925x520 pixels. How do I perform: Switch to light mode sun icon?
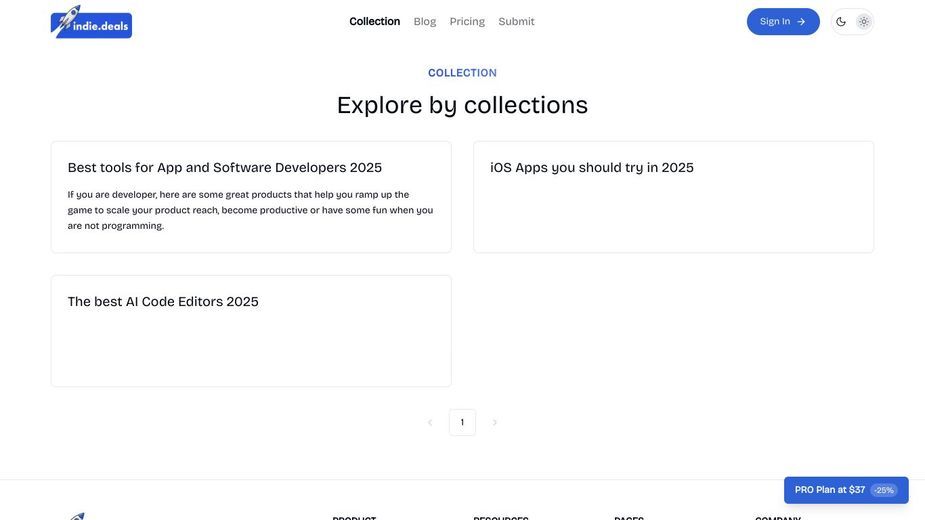[864, 22]
